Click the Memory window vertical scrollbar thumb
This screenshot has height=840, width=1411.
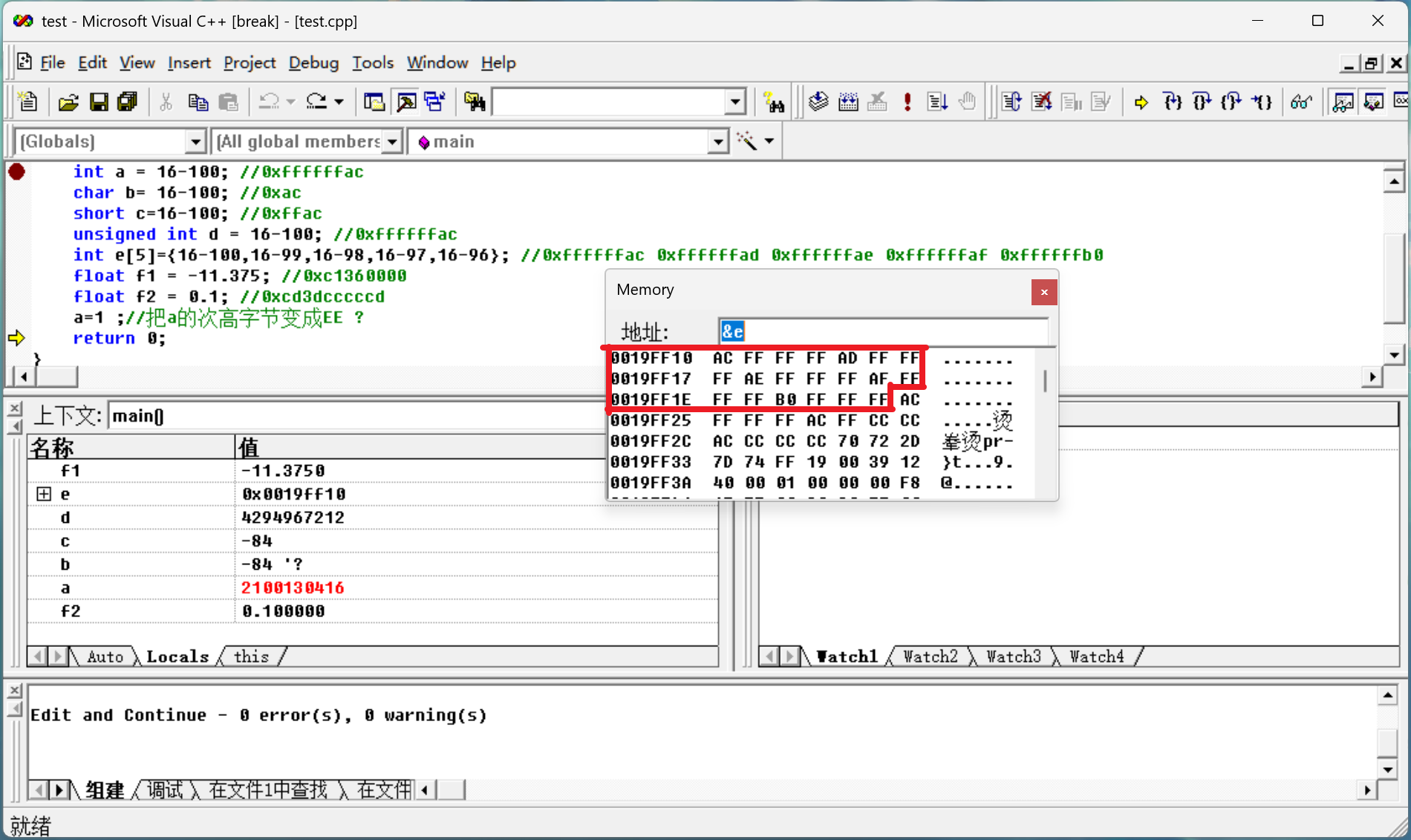(1046, 380)
